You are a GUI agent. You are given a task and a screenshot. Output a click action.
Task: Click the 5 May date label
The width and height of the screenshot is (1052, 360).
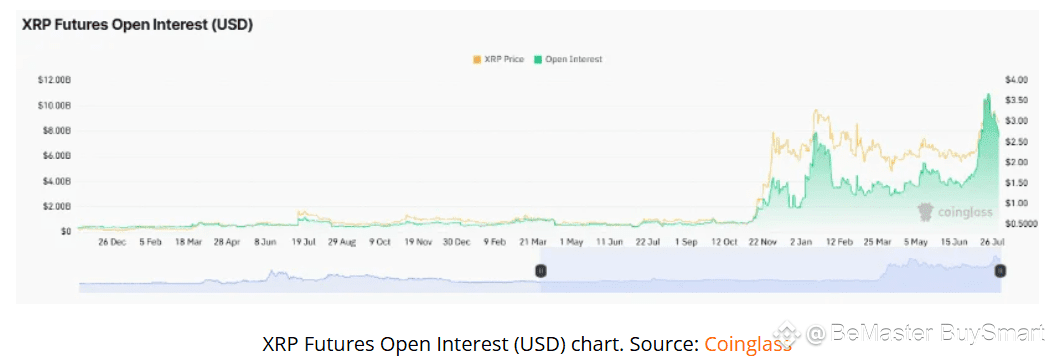(916, 241)
